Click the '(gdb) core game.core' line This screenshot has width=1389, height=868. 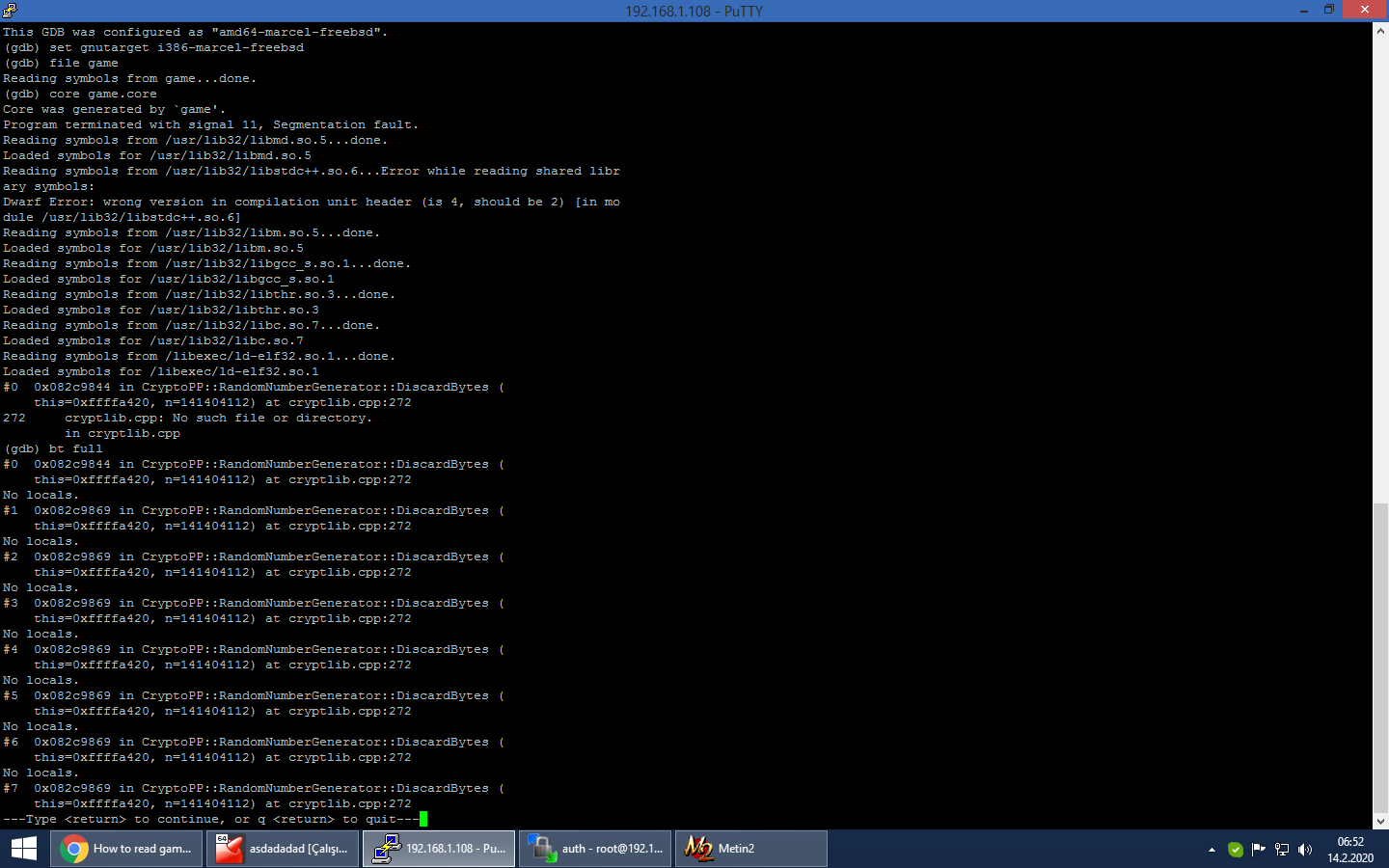point(80,94)
